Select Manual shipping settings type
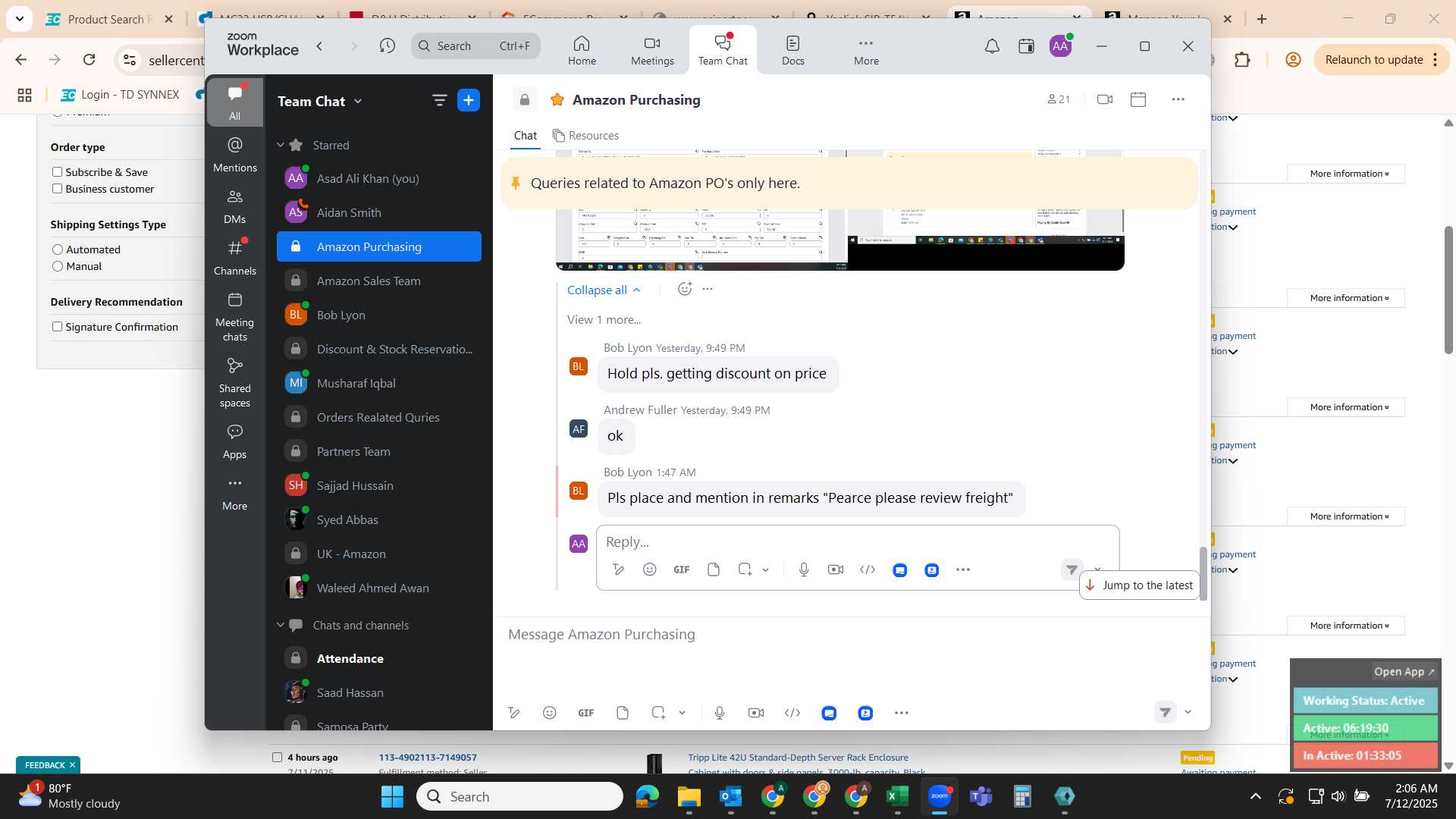 click(58, 266)
